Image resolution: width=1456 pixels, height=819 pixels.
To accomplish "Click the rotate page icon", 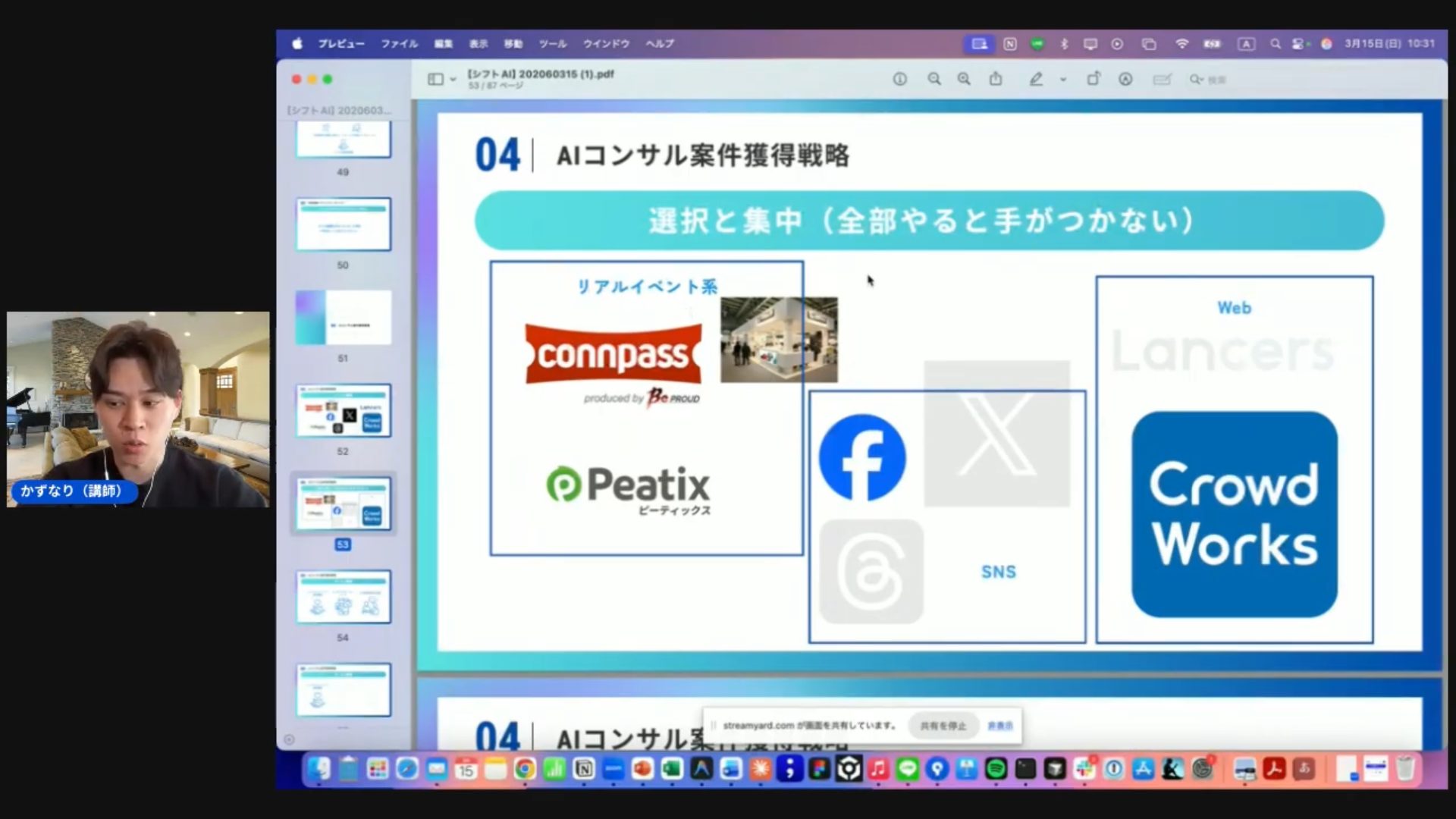I will click(1094, 79).
